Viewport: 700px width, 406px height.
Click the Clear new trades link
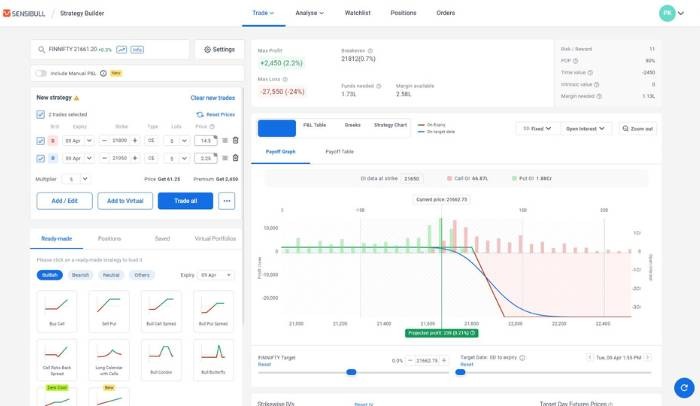coord(213,98)
